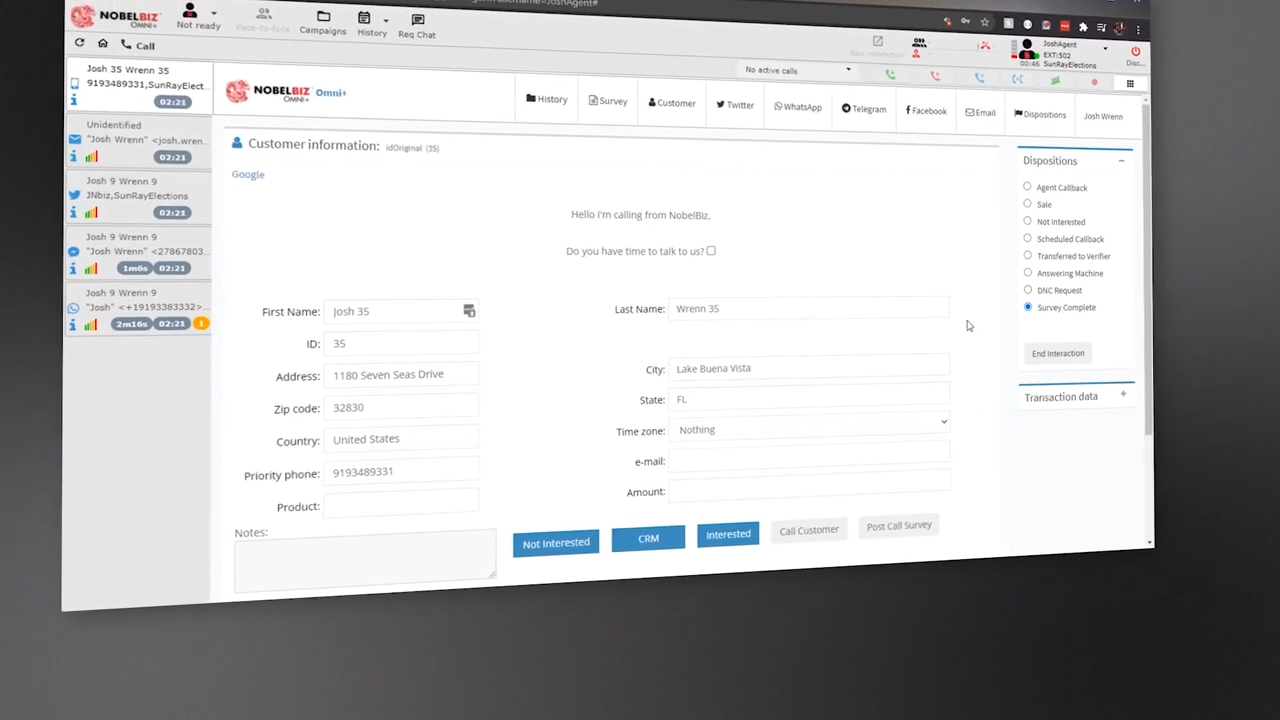This screenshot has height=720, width=1280.
Task: Click the home icon in agent toolbar
Action: 102,43
